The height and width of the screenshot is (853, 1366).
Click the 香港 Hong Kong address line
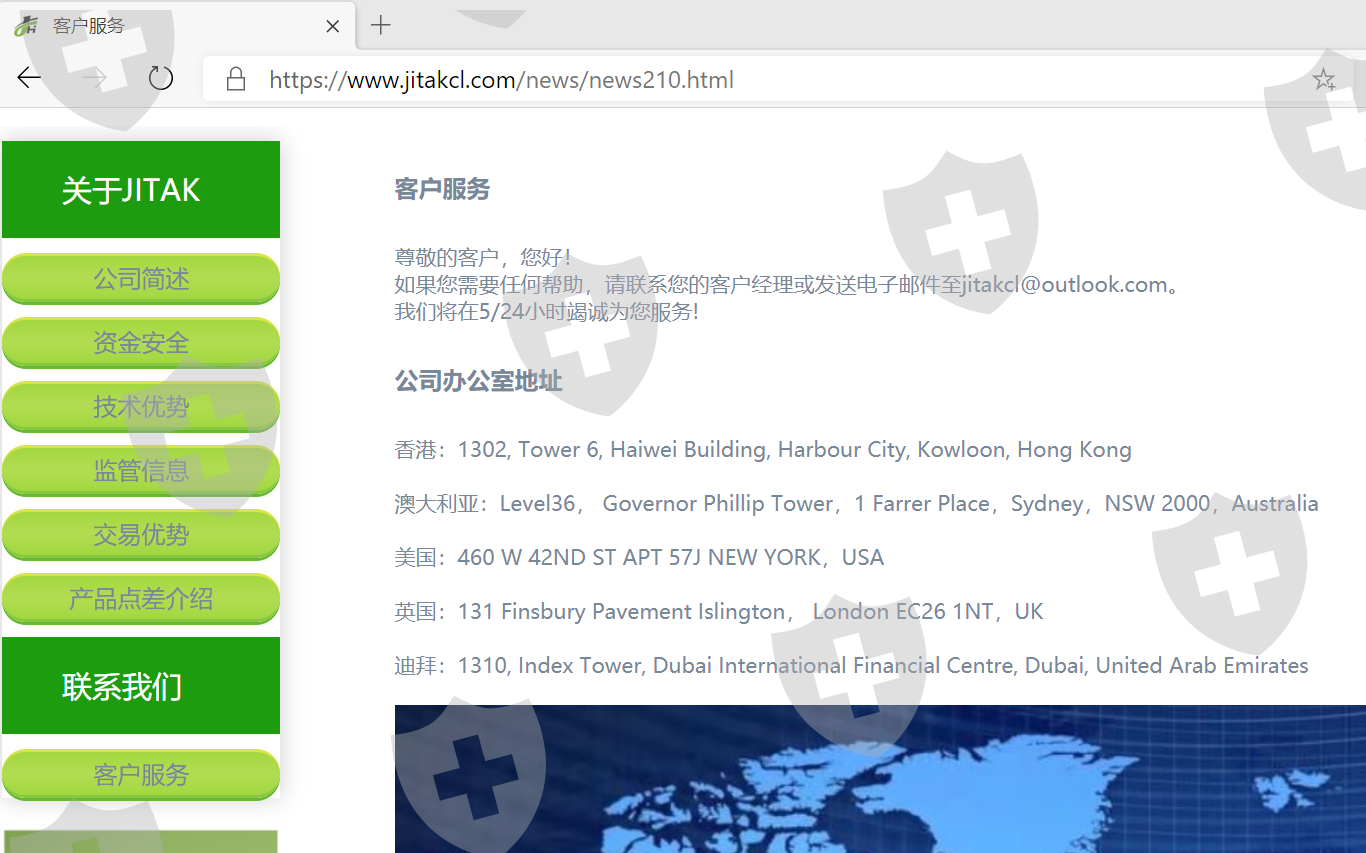(763, 450)
